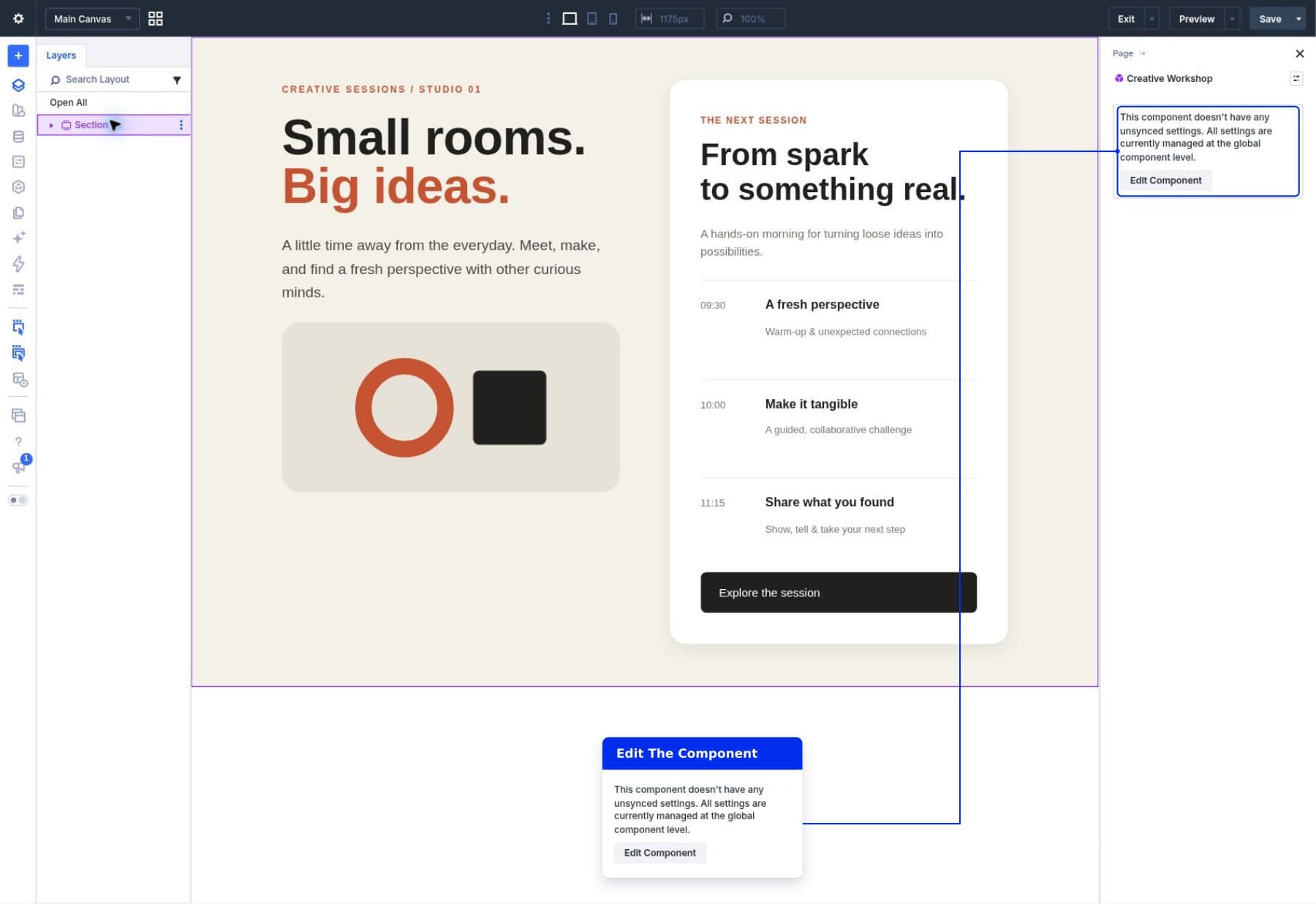Toggle the layout visibility eye-grid icon
The height and width of the screenshot is (904, 1316).
click(x=20, y=379)
